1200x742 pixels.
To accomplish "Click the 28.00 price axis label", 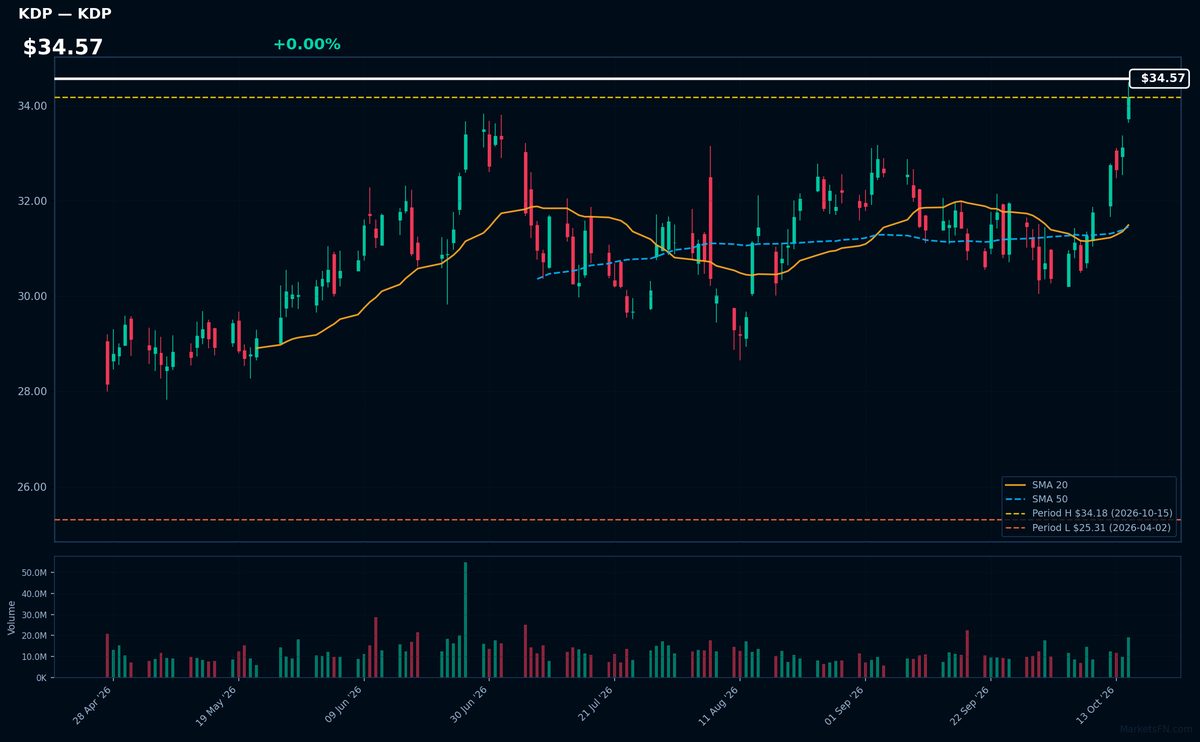I will pyautogui.click(x=32, y=392).
